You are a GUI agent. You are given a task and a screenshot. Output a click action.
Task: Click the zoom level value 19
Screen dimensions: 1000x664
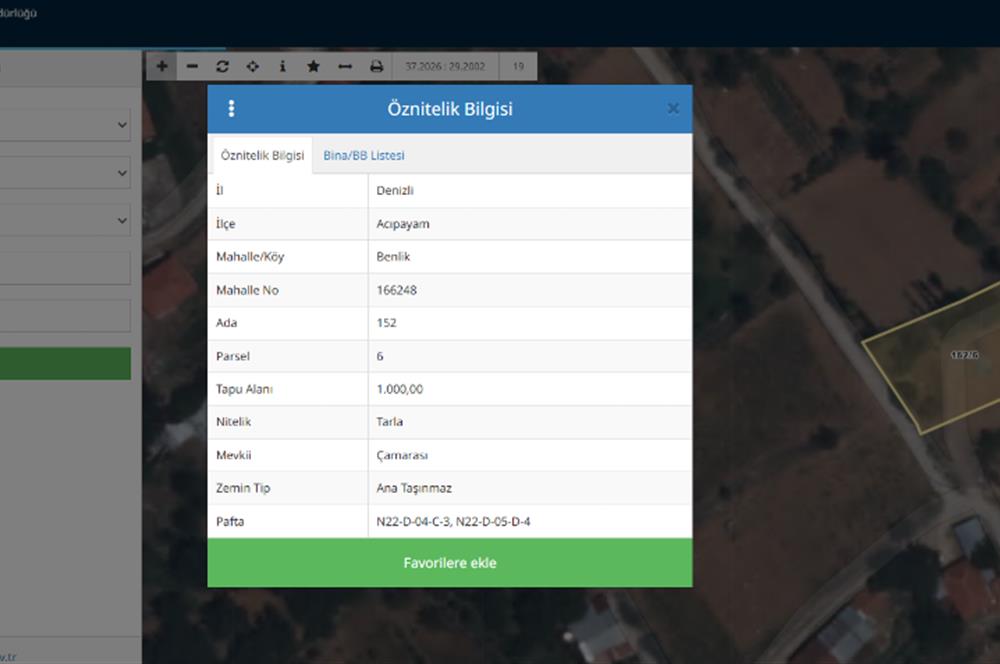pyautogui.click(x=518, y=66)
